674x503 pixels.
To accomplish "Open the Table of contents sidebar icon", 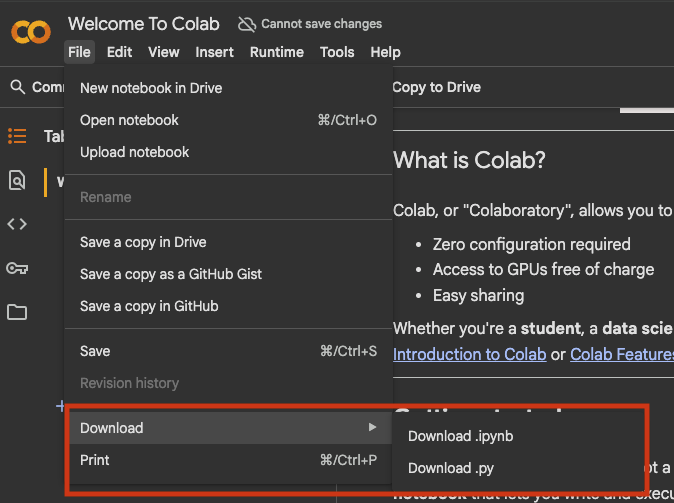I will click(17, 136).
